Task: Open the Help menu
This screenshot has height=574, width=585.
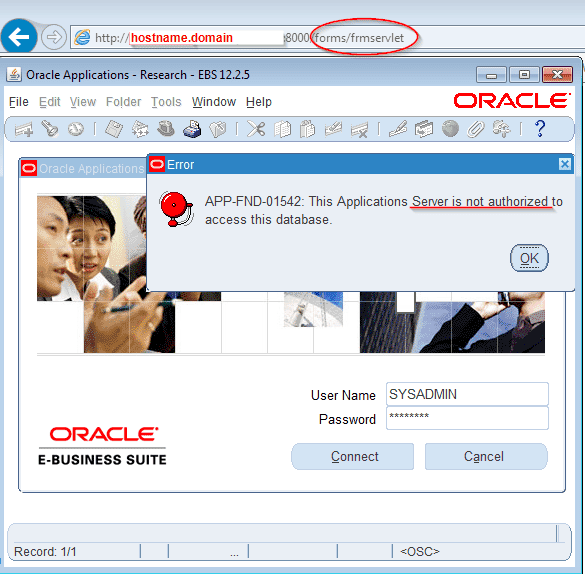Action: click(x=259, y=102)
